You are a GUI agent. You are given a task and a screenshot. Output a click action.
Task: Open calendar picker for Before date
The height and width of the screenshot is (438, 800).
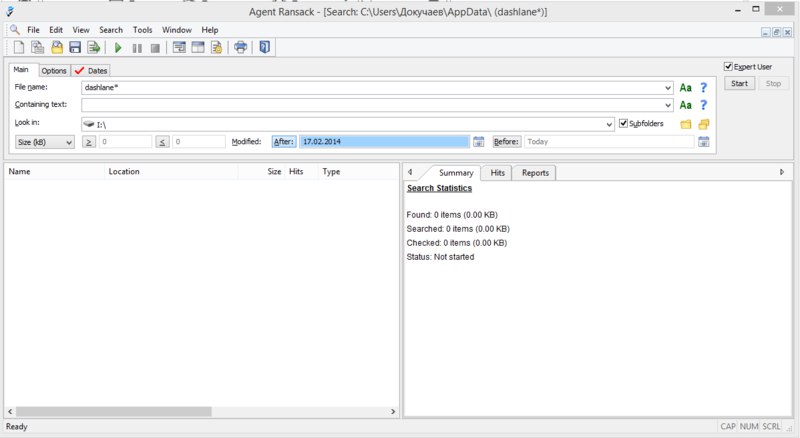[x=704, y=142]
